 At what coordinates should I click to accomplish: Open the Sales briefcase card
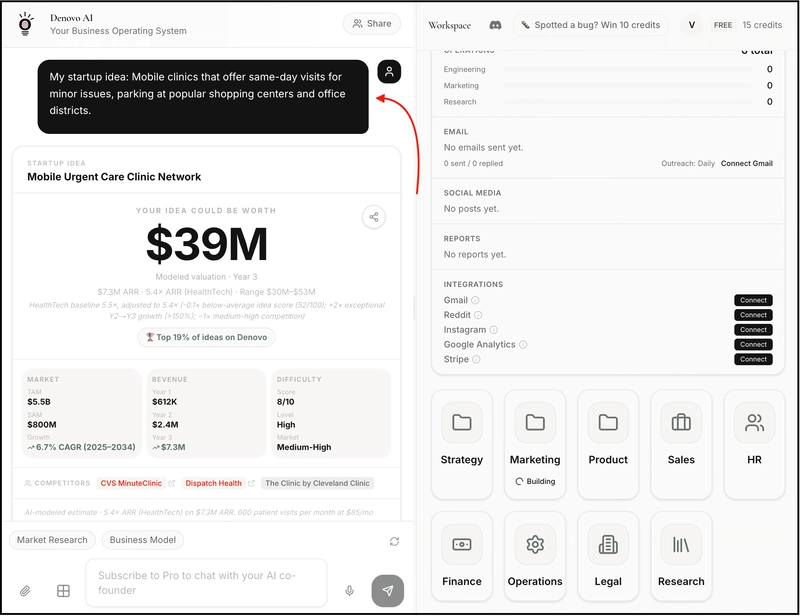[681, 444]
